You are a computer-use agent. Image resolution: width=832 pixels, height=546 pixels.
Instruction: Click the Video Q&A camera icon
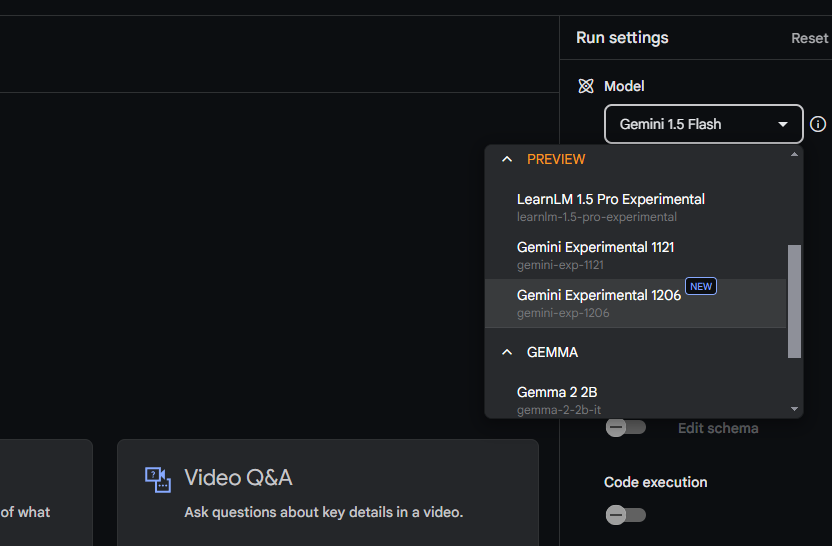158,479
